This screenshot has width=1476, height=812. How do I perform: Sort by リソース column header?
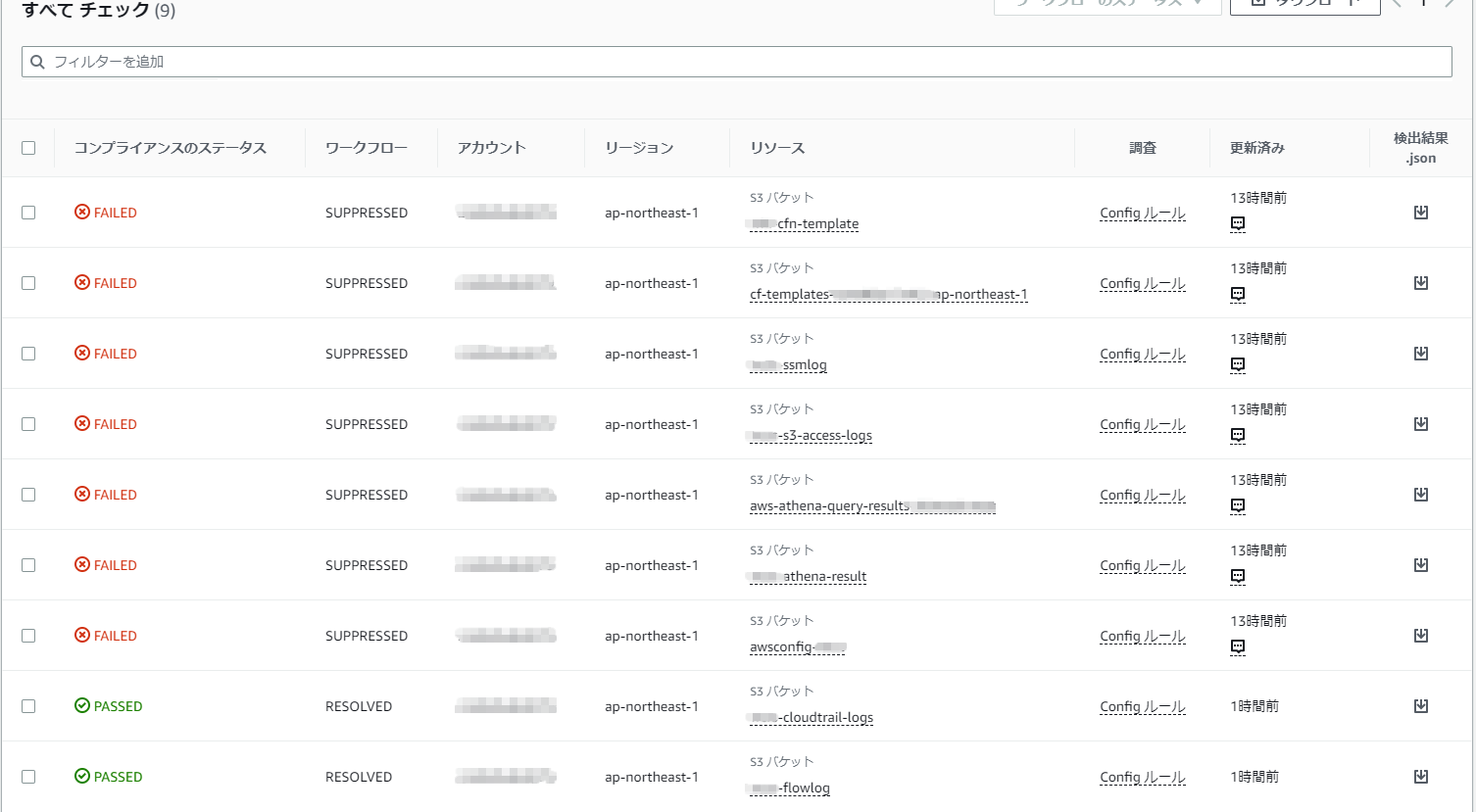777,148
